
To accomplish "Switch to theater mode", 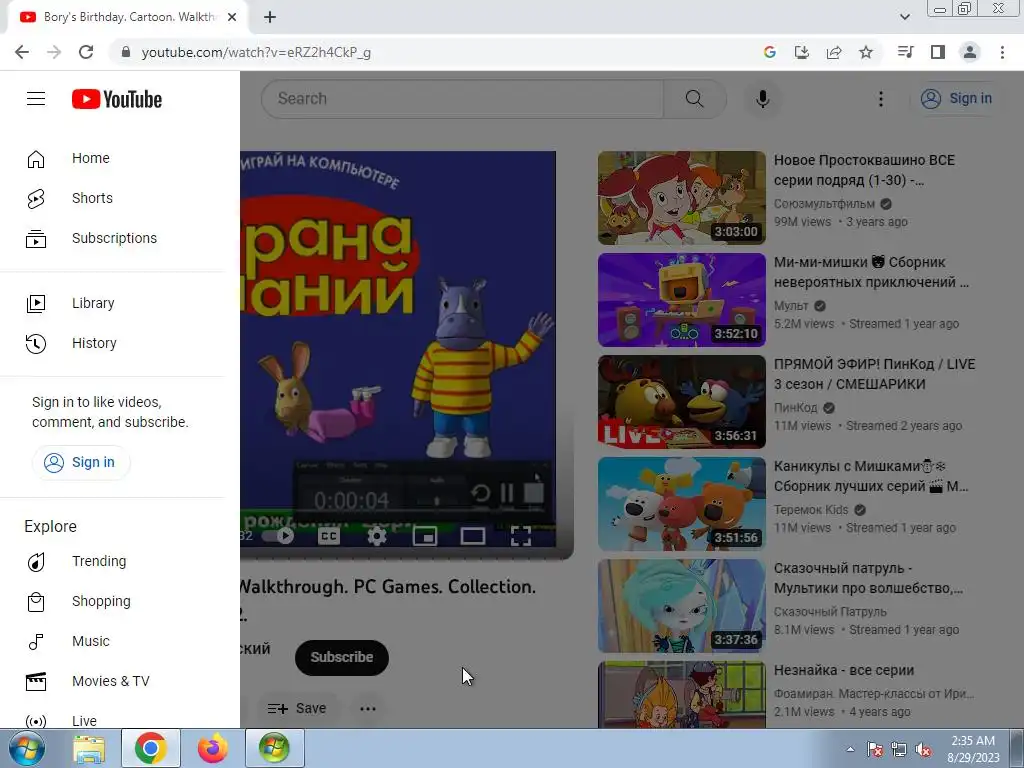I will tap(472, 536).
